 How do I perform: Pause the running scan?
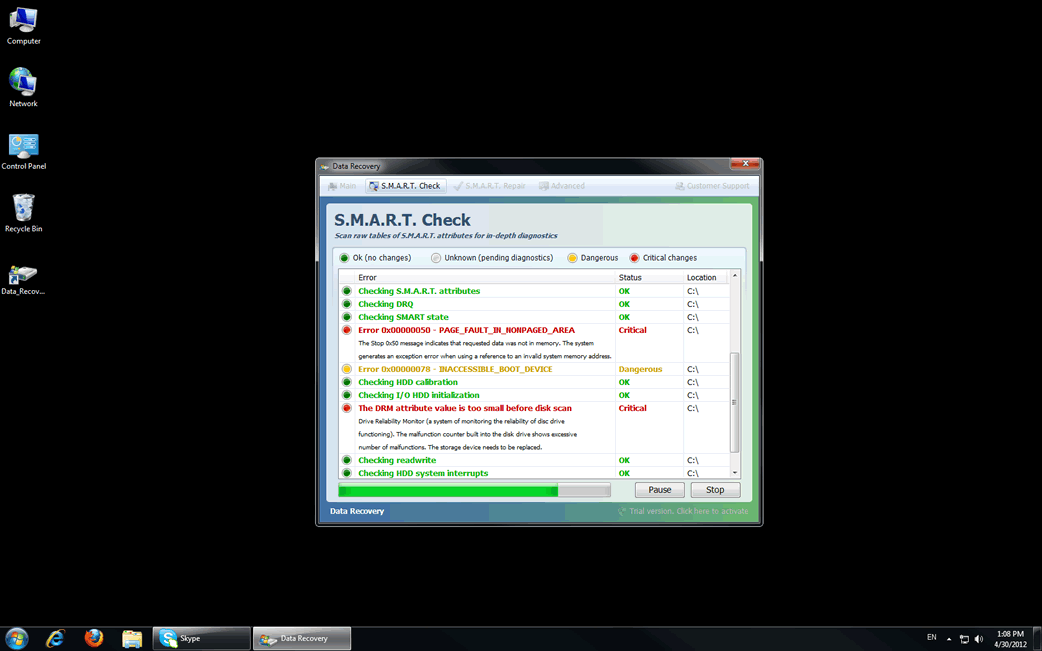coord(660,490)
